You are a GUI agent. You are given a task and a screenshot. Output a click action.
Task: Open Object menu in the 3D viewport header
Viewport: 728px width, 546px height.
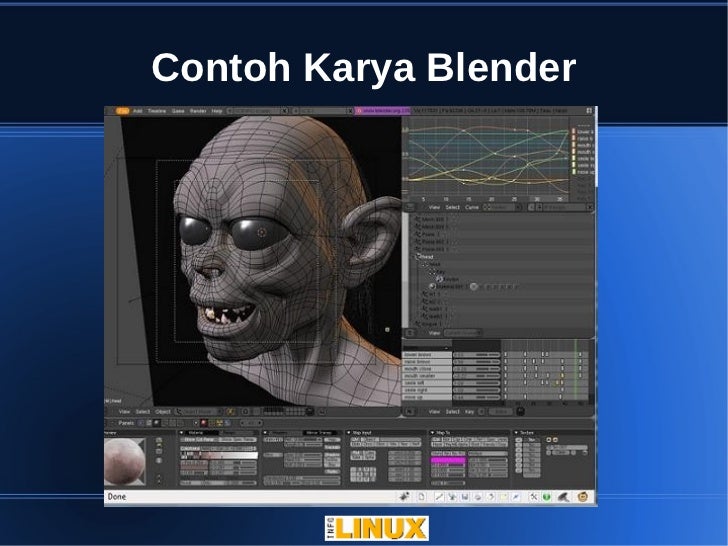(163, 411)
